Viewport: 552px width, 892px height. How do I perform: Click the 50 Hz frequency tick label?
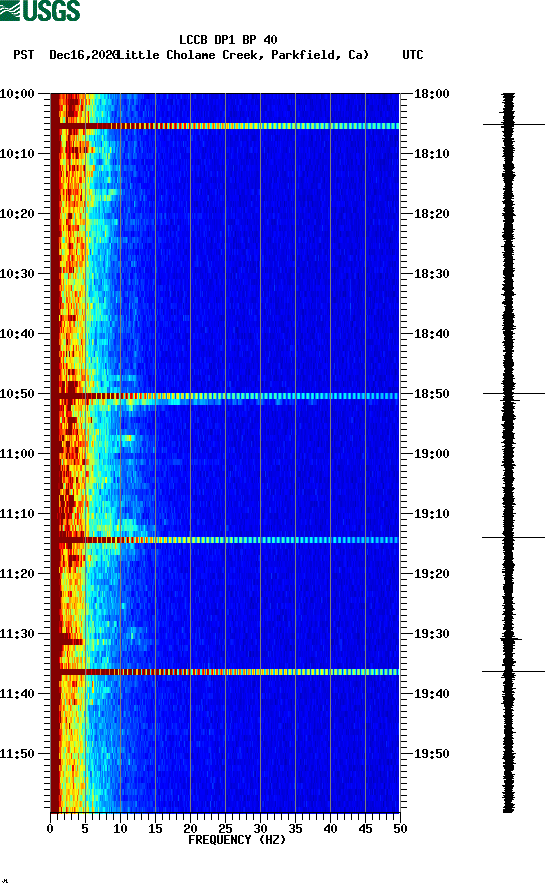pos(400,829)
